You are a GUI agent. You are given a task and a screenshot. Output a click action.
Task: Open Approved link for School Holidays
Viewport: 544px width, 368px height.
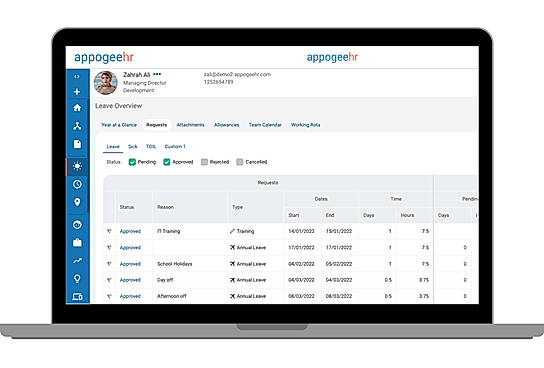pos(130,264)
